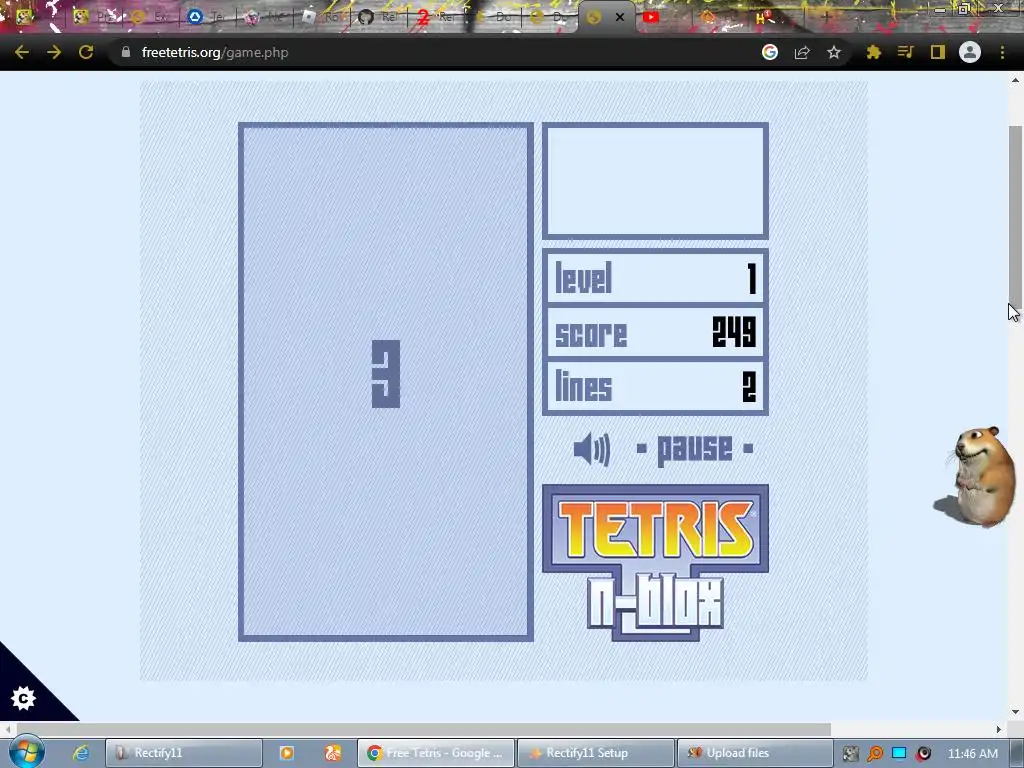1024x768 pixels.
Task: Open the Google icon in address bar
Action: 770,52
